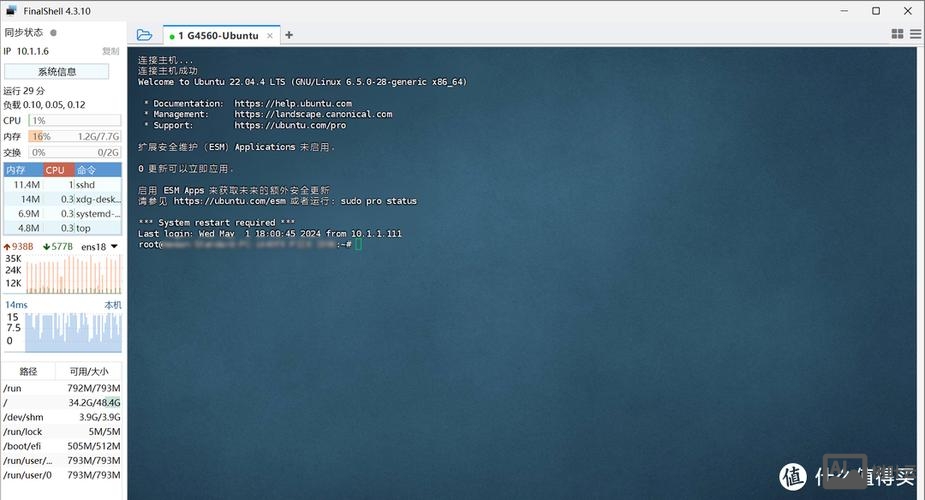The width and height of the screenshot is (925, 500).
Task: Click the 内存 usage bar
Action: pos(75,136)
